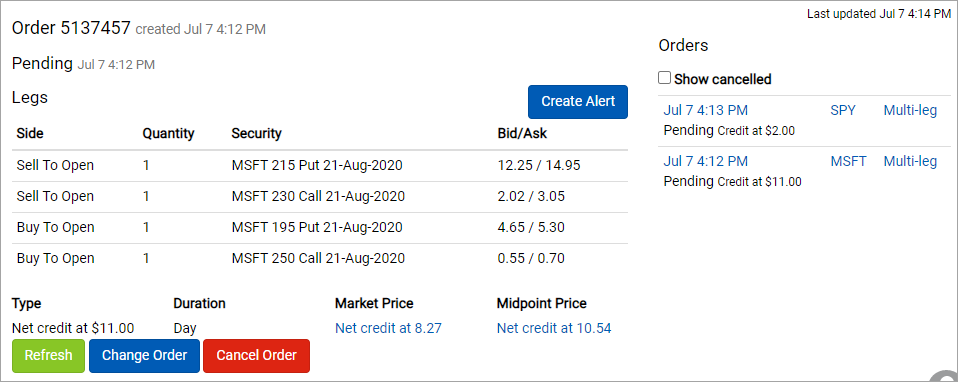The width and height of the screenshot is (958, 382).
Task: Click the Bid/Ask column header
Action: pyautogui.click(x=522, y=133)
